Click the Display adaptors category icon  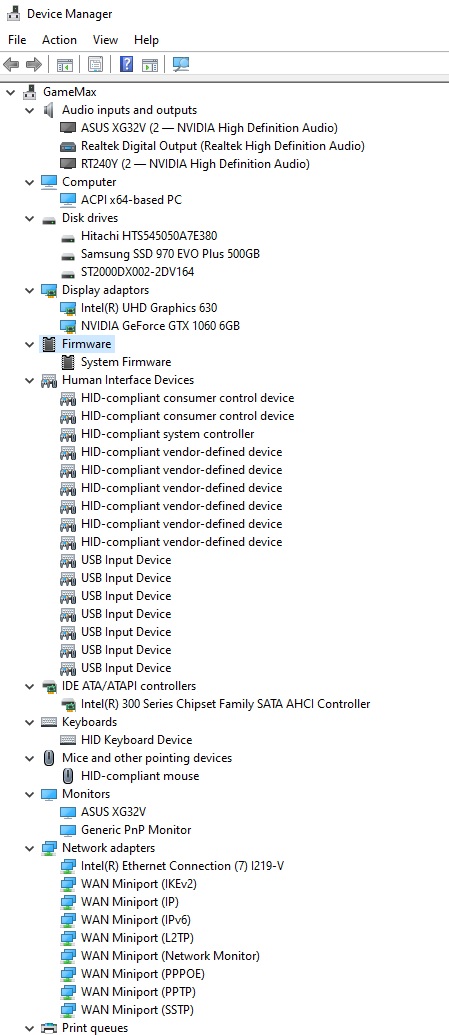click(49, 290)
